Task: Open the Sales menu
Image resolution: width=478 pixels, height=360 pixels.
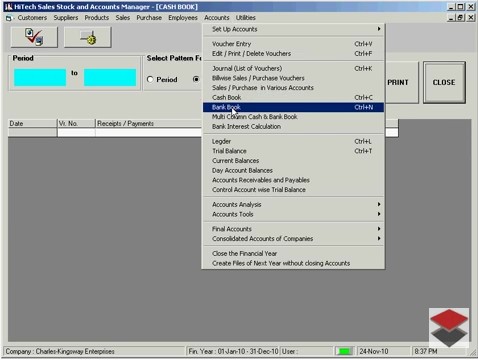Action: 123,18
